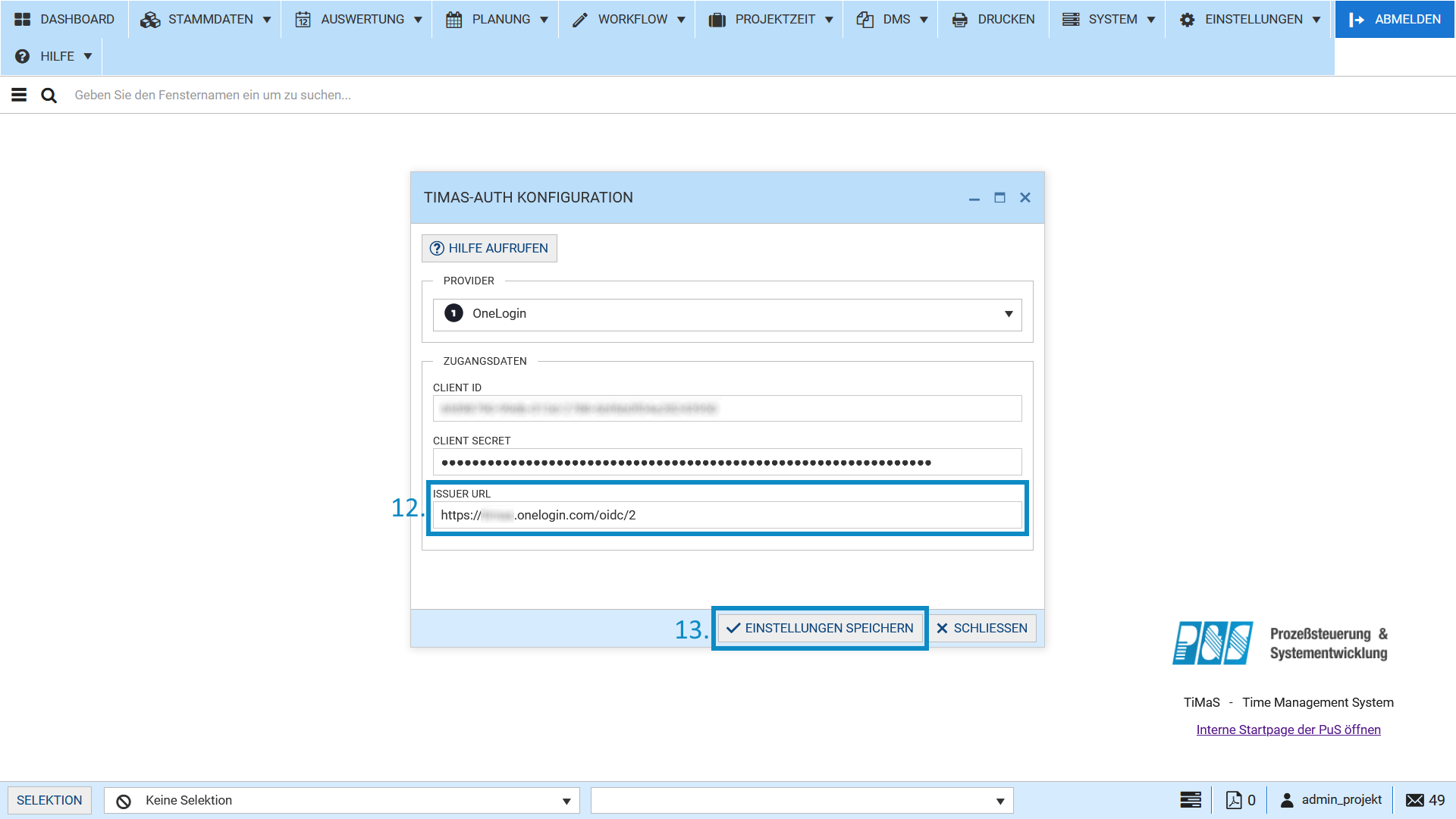
Task: Click the admin_projekt user icon
Action: (x=1287, y=800)
